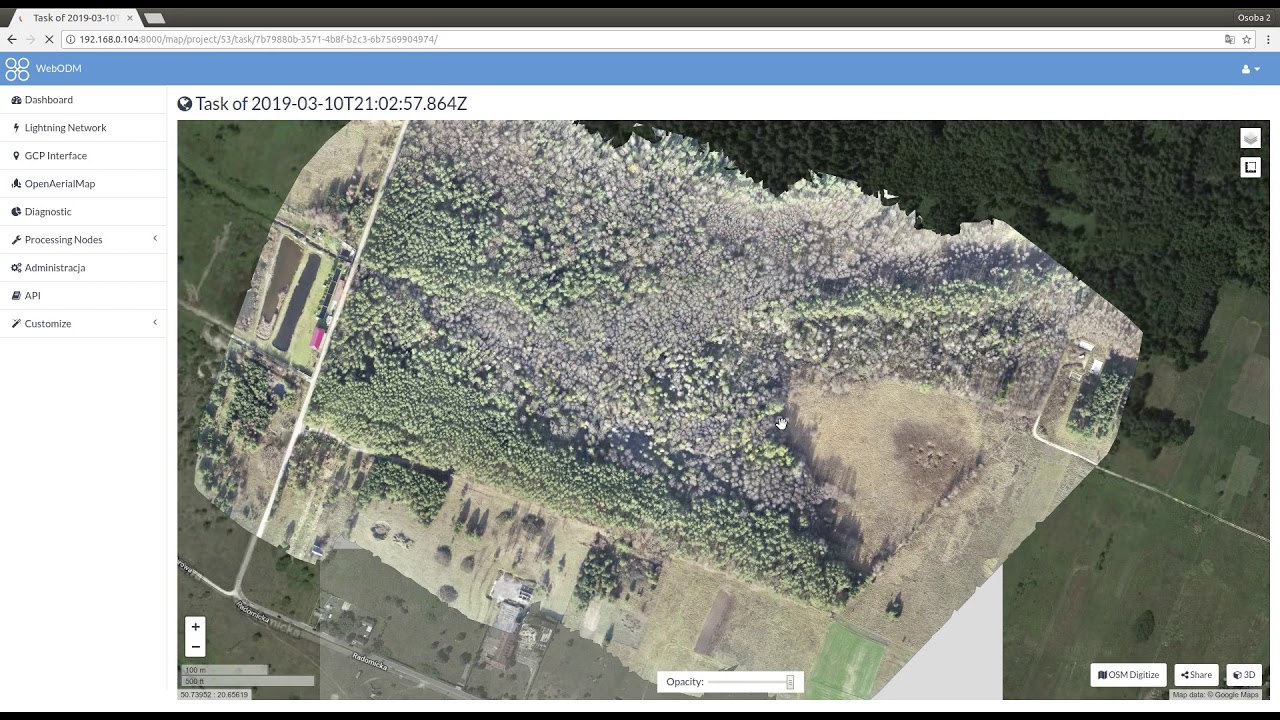The height and width of the screenshot is (720, 1280).
Task: Activate the map measurement tool icon
Action: coord(1250,167)
